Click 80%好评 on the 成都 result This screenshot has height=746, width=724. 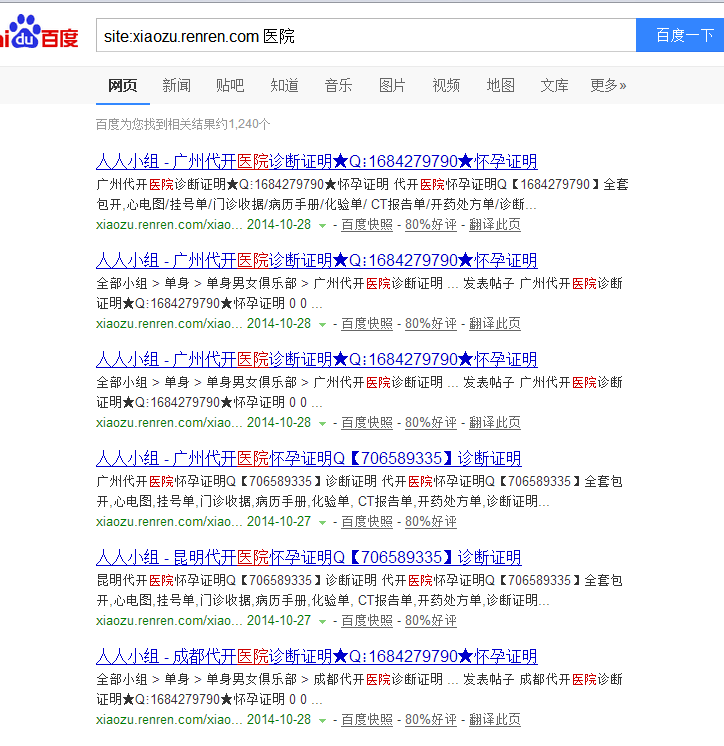[430, 719]
